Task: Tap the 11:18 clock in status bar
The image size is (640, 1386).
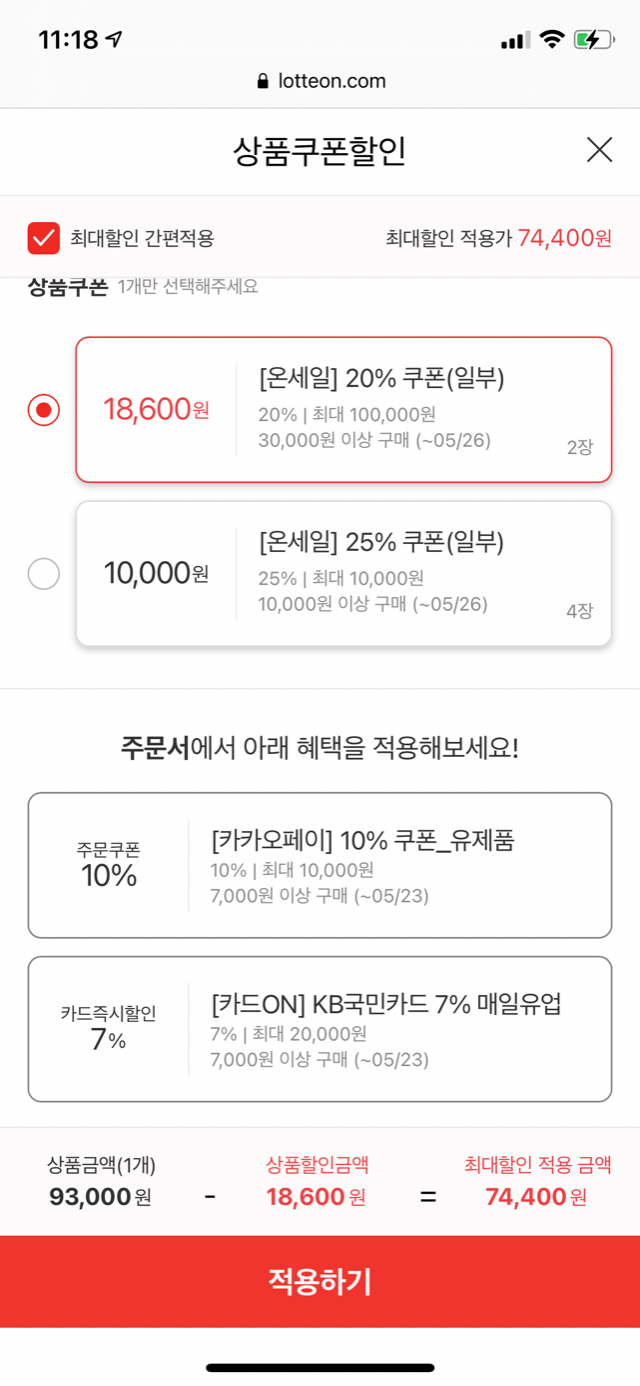Action: (x=68, y=40)
